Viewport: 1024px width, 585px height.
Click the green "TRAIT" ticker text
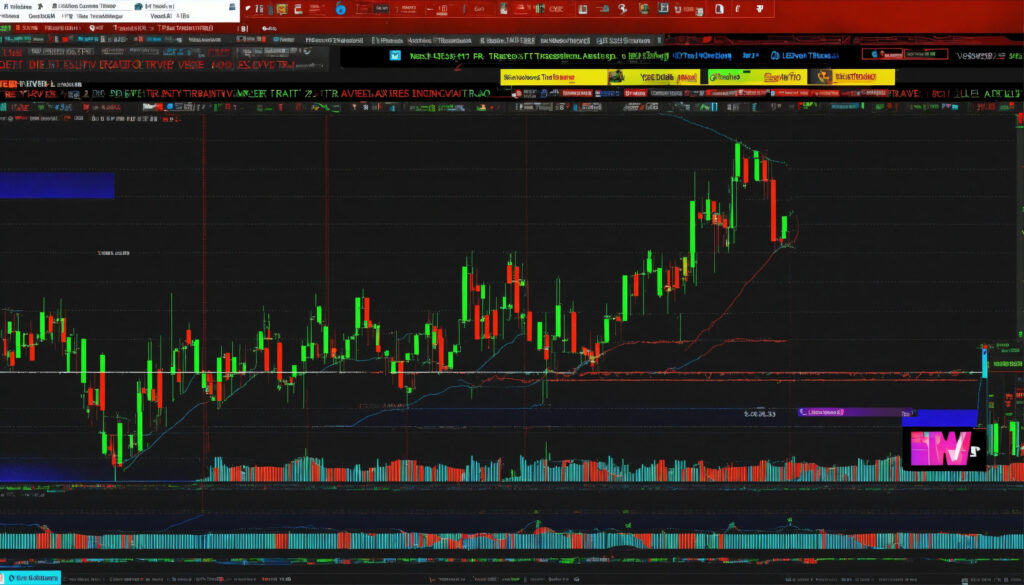[x=282, y=94]
